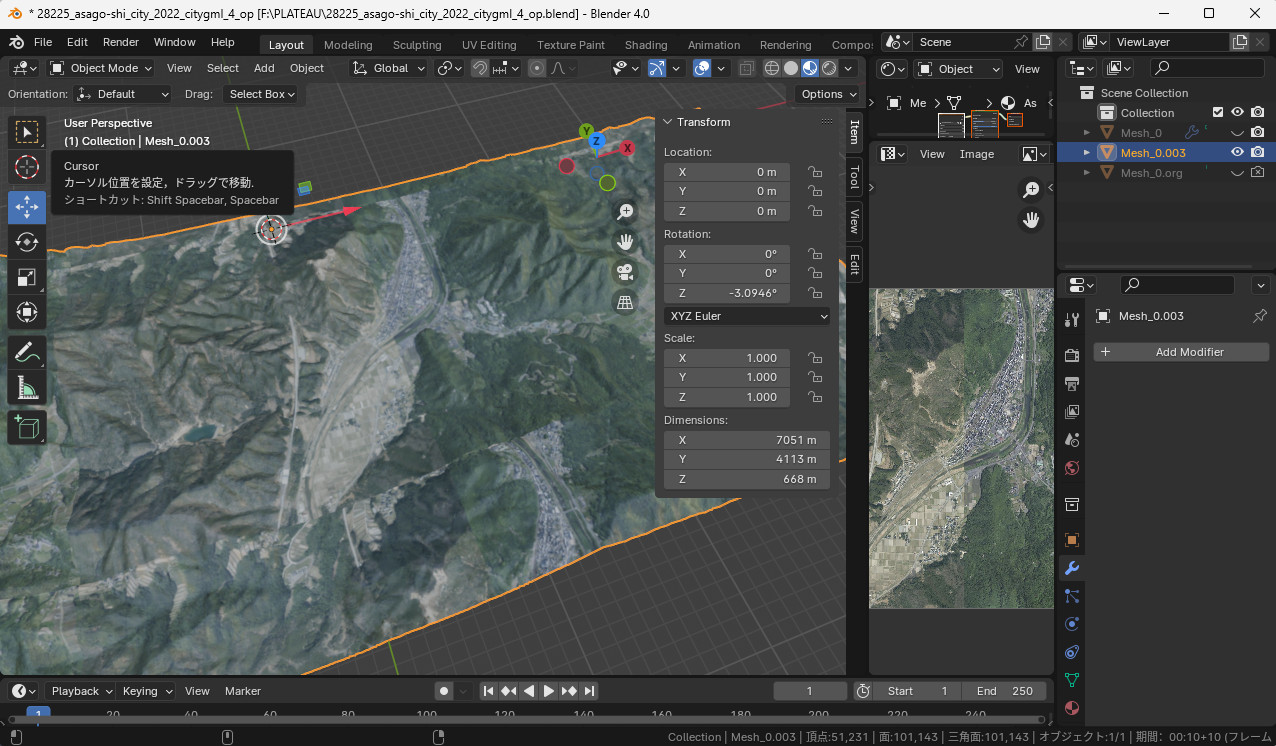Select the Measure tool
This screenshot has width=1276, height=746.
(x=27, y=387)
